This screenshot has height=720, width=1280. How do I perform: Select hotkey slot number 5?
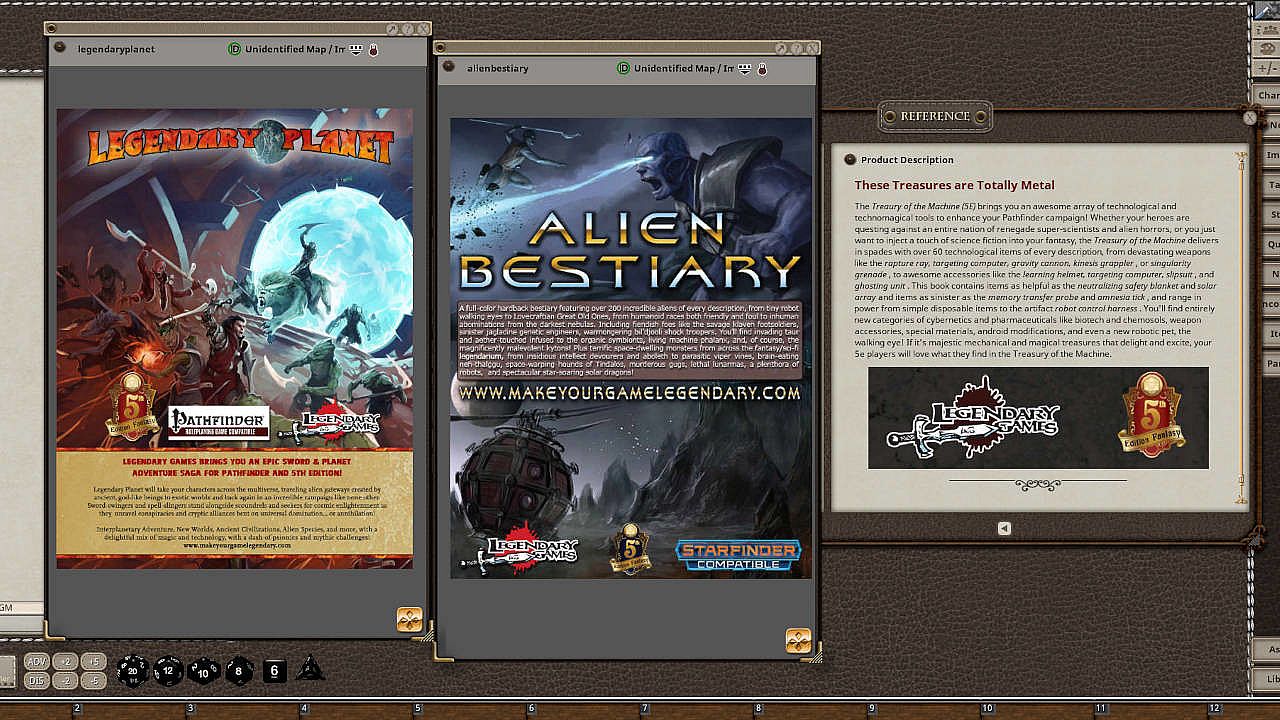tap(418, 708)
